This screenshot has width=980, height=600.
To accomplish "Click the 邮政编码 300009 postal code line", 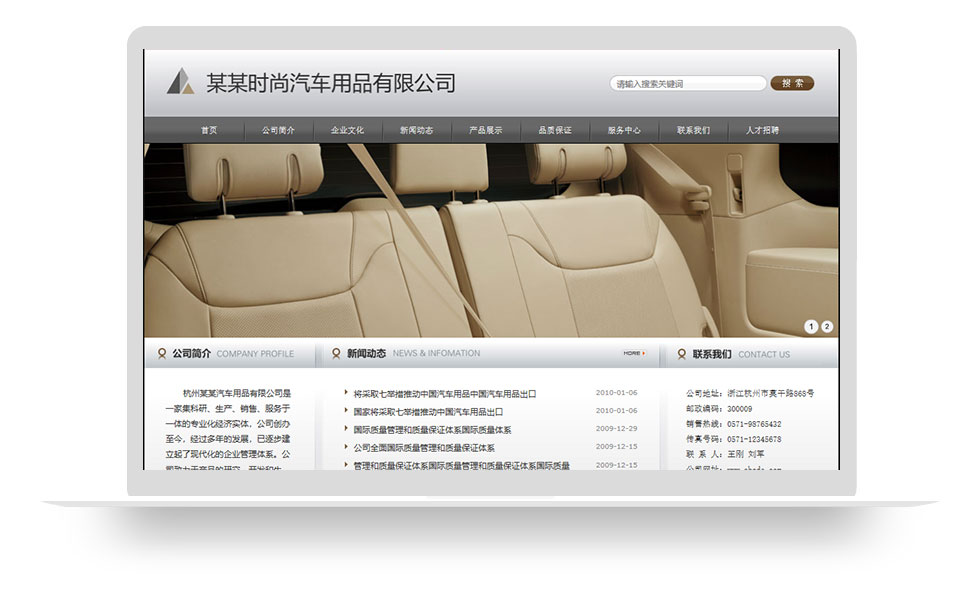I will pyautogui.click(x=719, y=409).
